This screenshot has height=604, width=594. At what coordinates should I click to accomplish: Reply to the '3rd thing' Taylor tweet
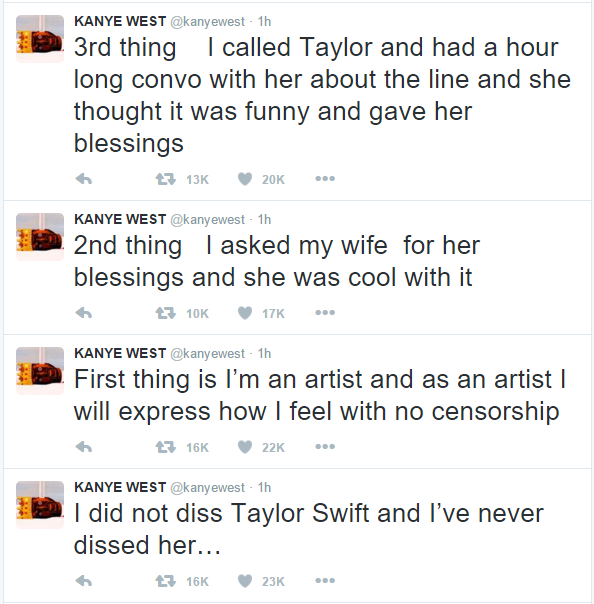coord(84,179)
